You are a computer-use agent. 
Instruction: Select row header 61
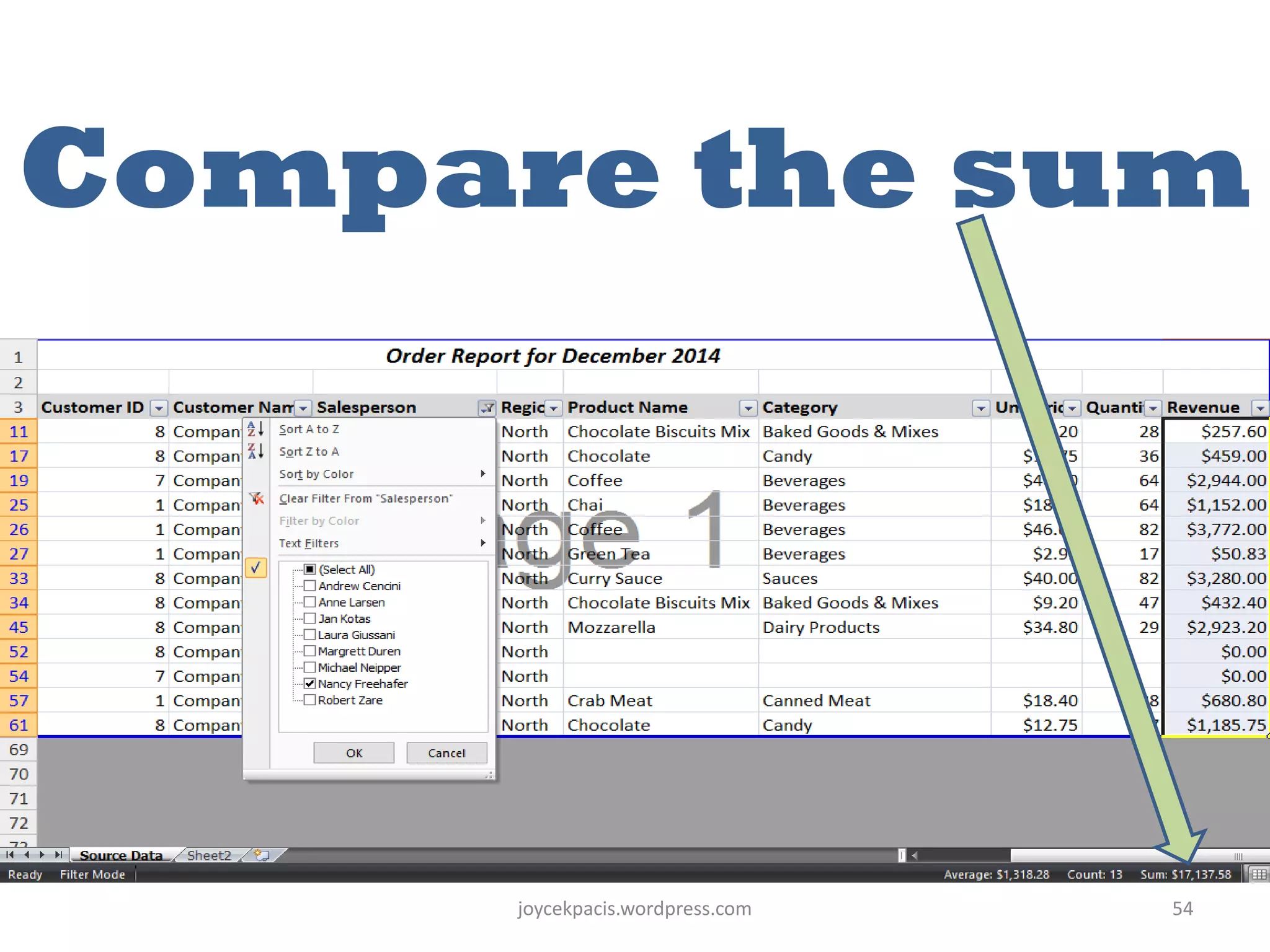click(19, 725)
